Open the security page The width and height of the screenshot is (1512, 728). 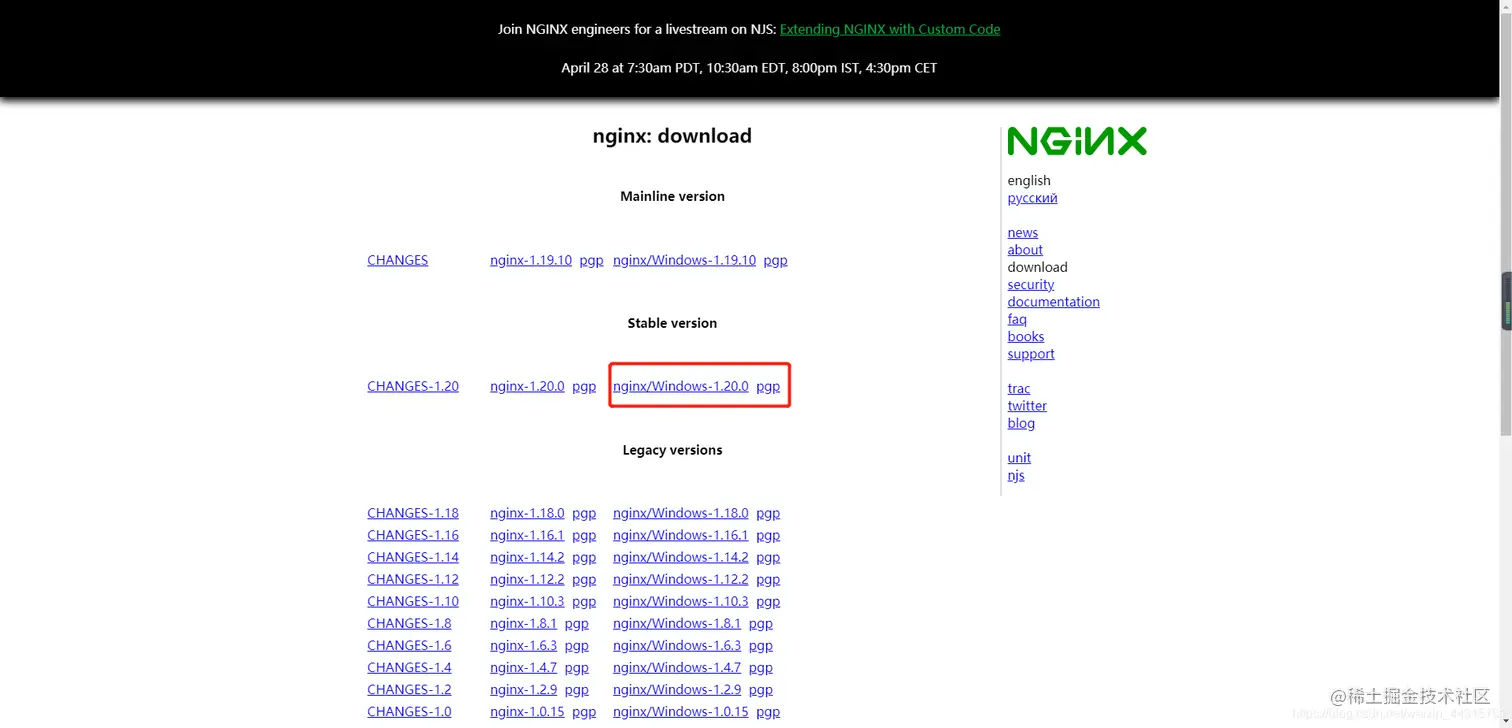pos(1030,285)
